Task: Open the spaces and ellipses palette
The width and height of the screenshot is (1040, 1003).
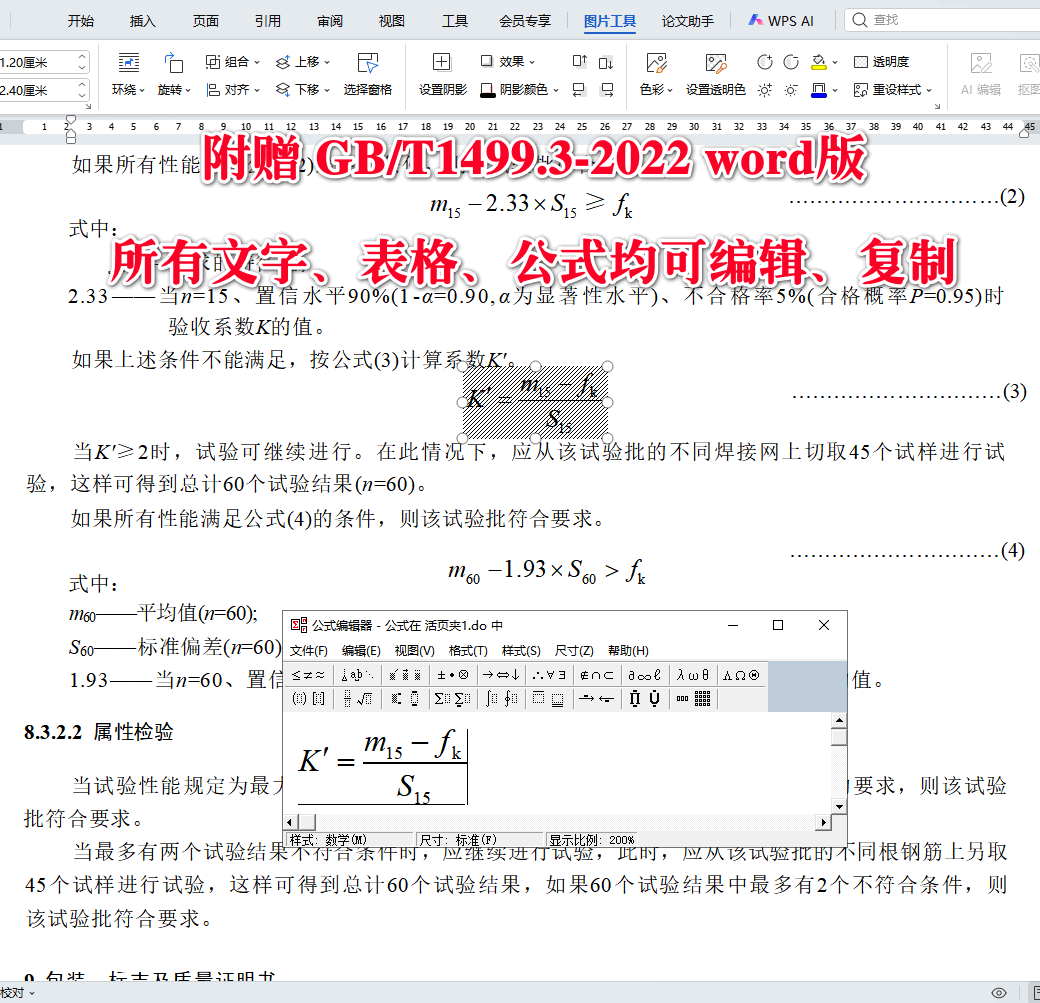Action: tap(358, 675)
